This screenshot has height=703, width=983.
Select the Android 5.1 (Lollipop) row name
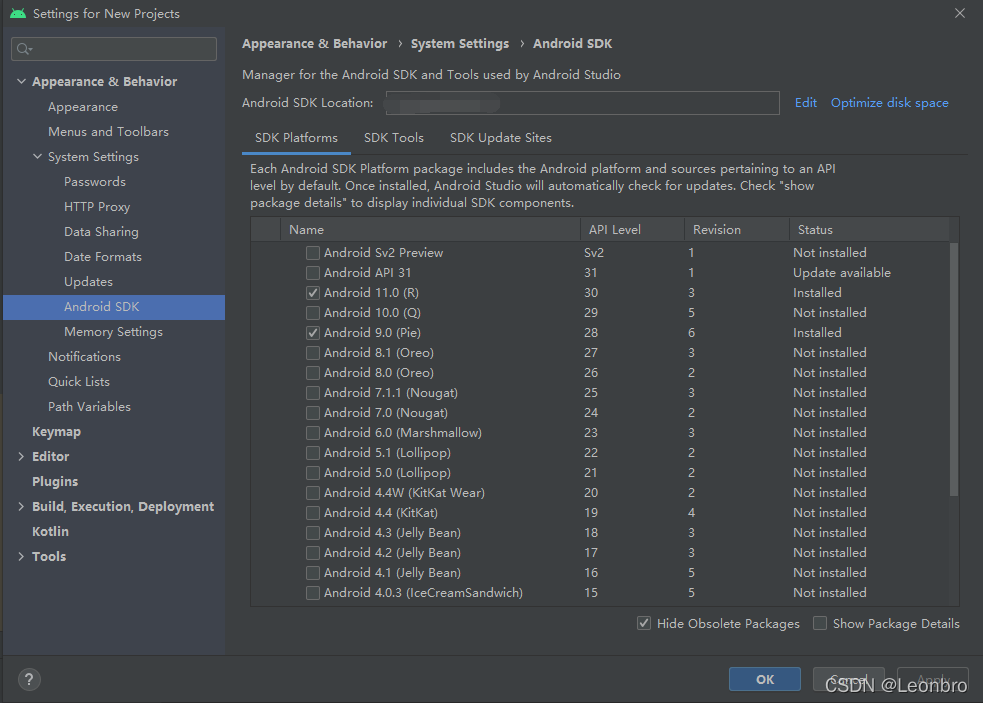[387, 453]
